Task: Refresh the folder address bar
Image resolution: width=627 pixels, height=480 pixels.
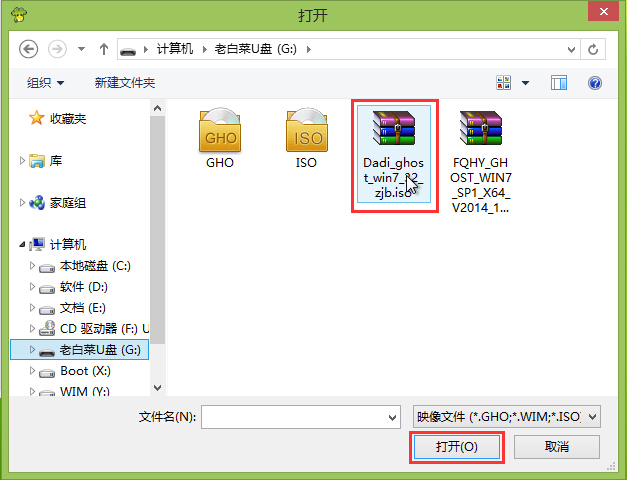Action: 593,49
